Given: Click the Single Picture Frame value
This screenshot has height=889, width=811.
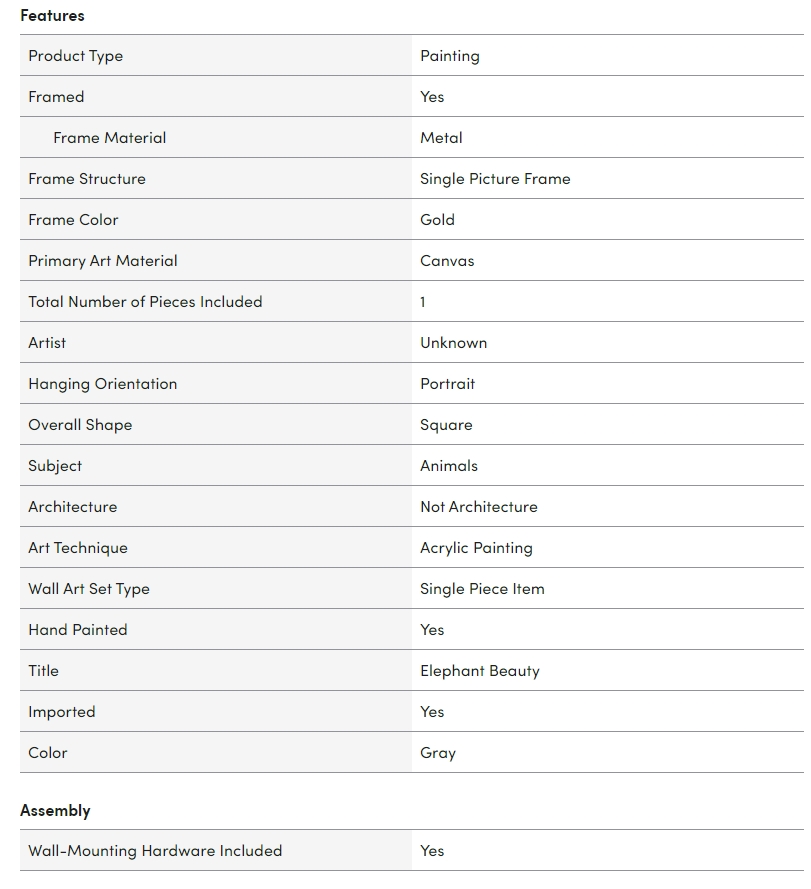Looking at the screenshot, I should 495,179.
